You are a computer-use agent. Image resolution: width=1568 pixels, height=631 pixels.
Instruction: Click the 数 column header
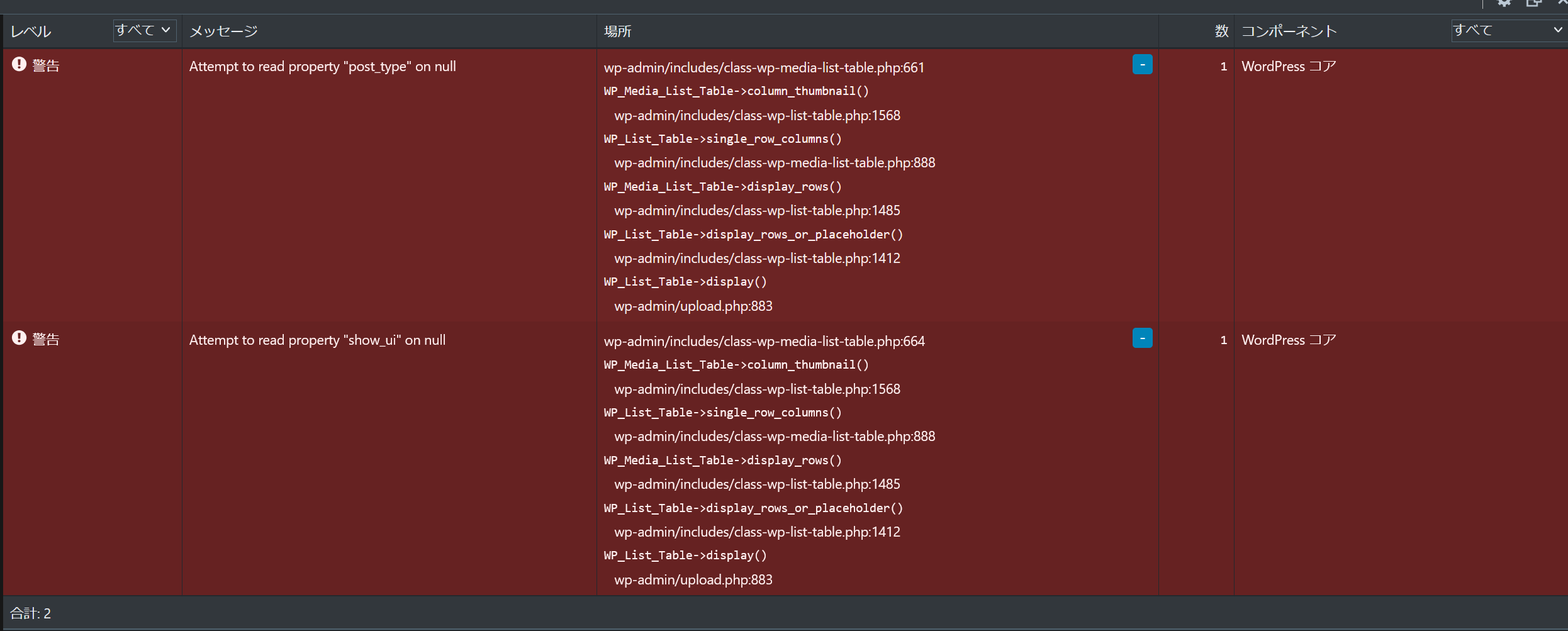pyautogui.click(x=1221, y=31)
